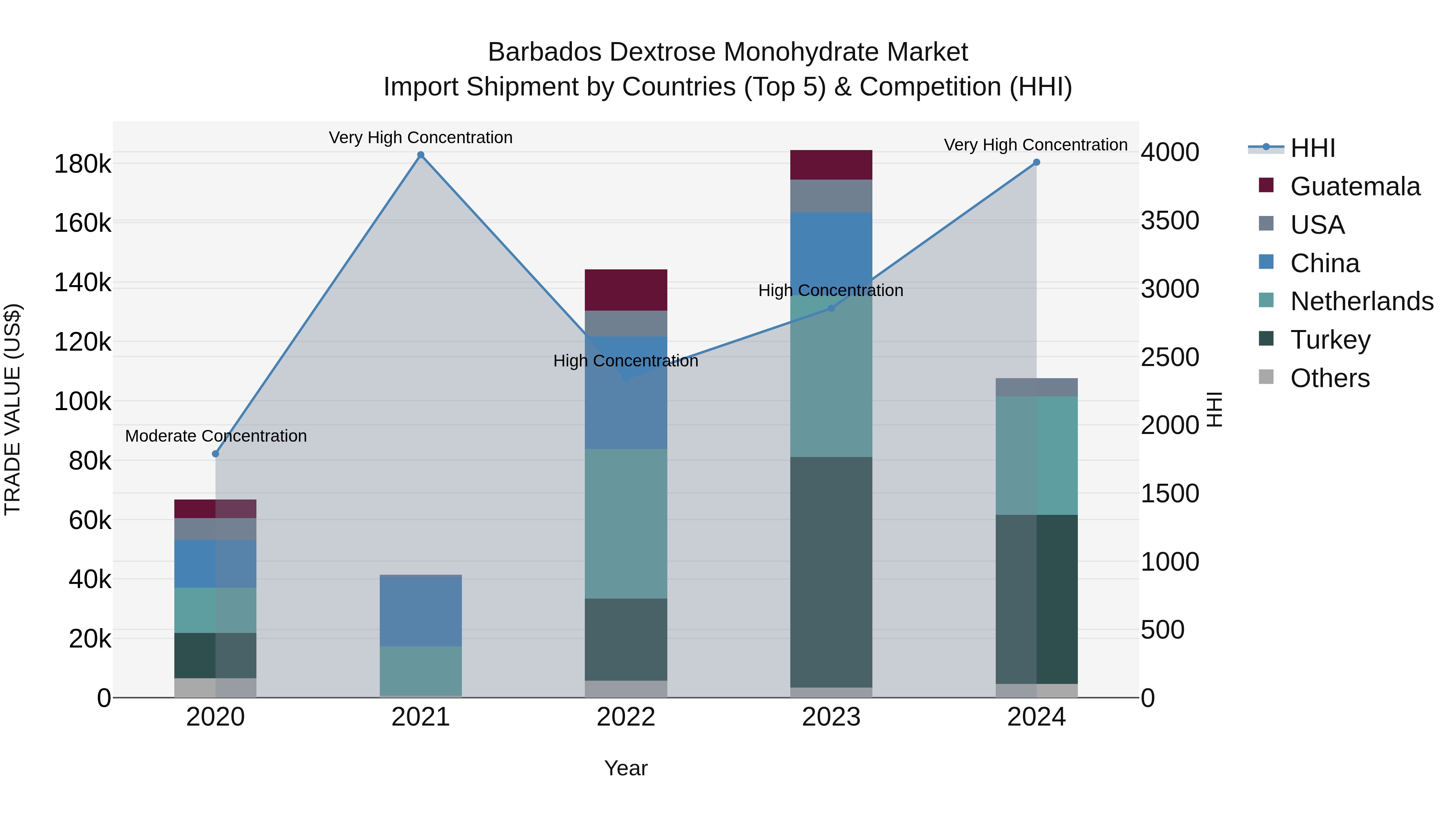1456x819 pixels.
Task: Click the 2020 Turkey bar segment
Action: pos(215,656)
